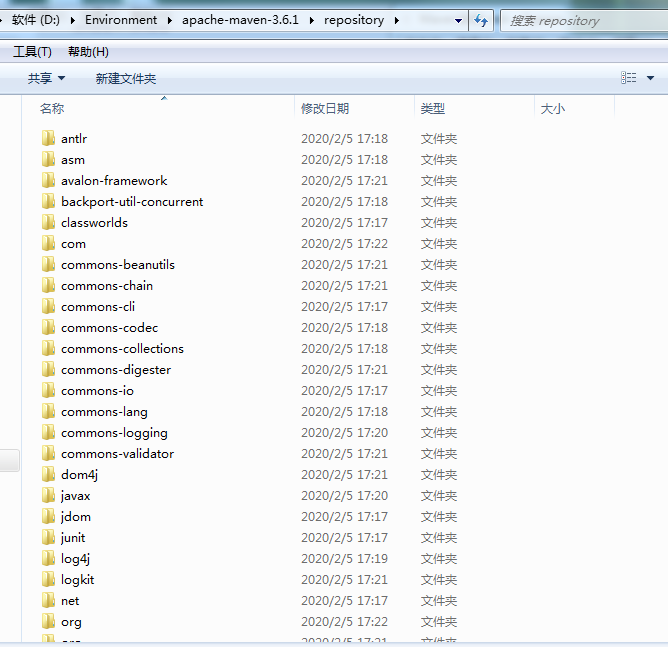Click the classworlds folder icon

pyautogui.click(x=48, y=222)
